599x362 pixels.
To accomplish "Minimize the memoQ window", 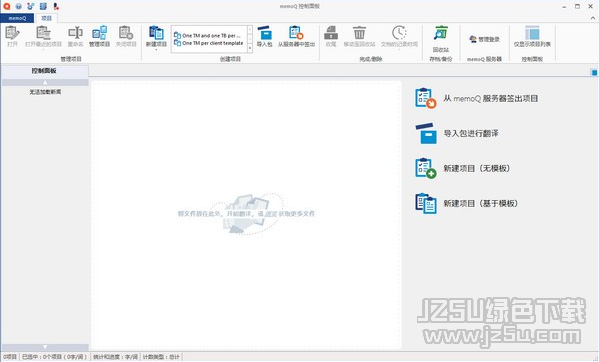I will [x=565, y=6].
